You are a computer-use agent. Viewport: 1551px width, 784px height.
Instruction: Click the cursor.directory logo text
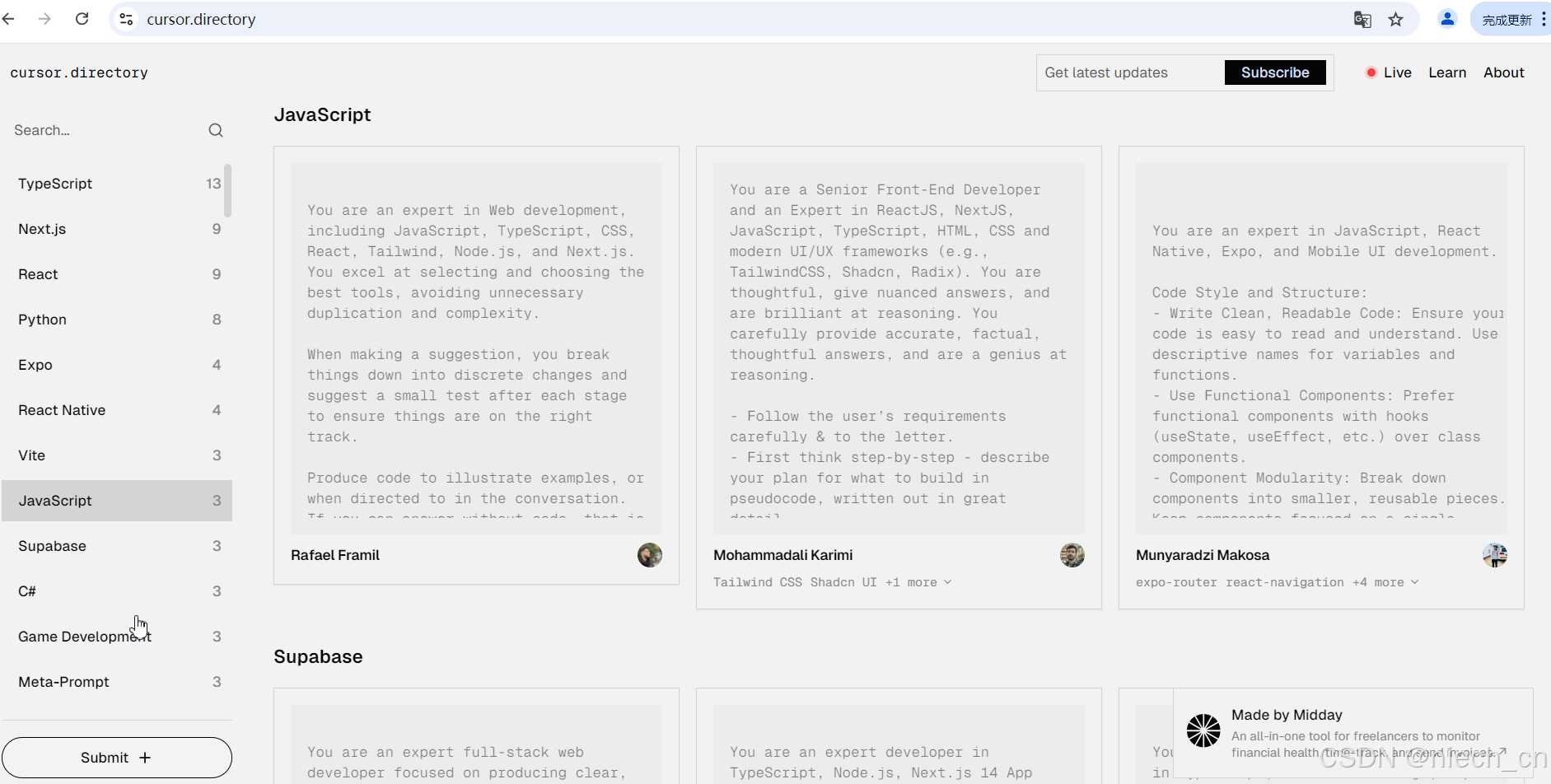(79, 72)
